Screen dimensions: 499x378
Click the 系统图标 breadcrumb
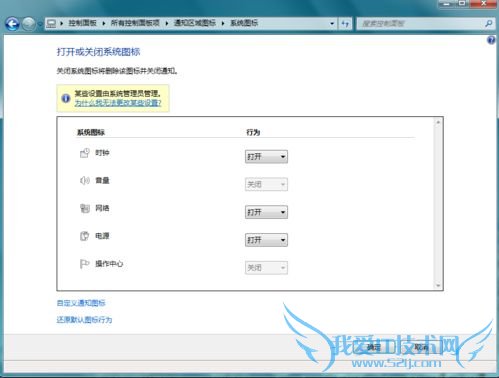(244, 23)
